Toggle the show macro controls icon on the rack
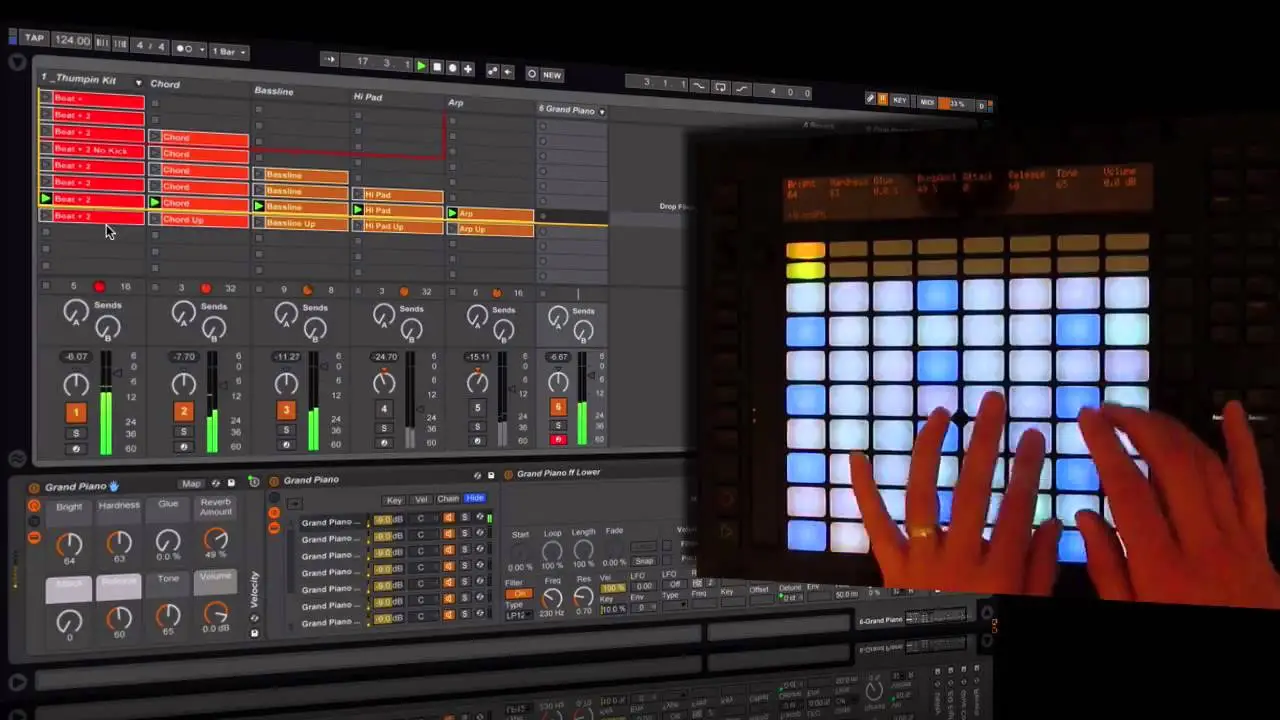This screenshot has height=720, width=1280. click(x=34, y=507)
